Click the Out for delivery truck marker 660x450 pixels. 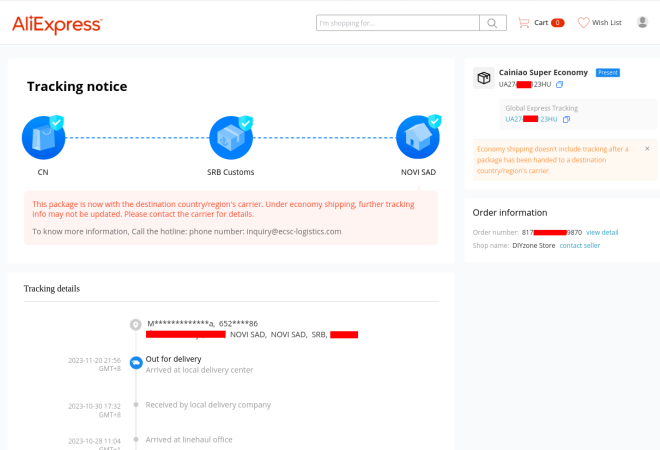(x=136, y=362)
